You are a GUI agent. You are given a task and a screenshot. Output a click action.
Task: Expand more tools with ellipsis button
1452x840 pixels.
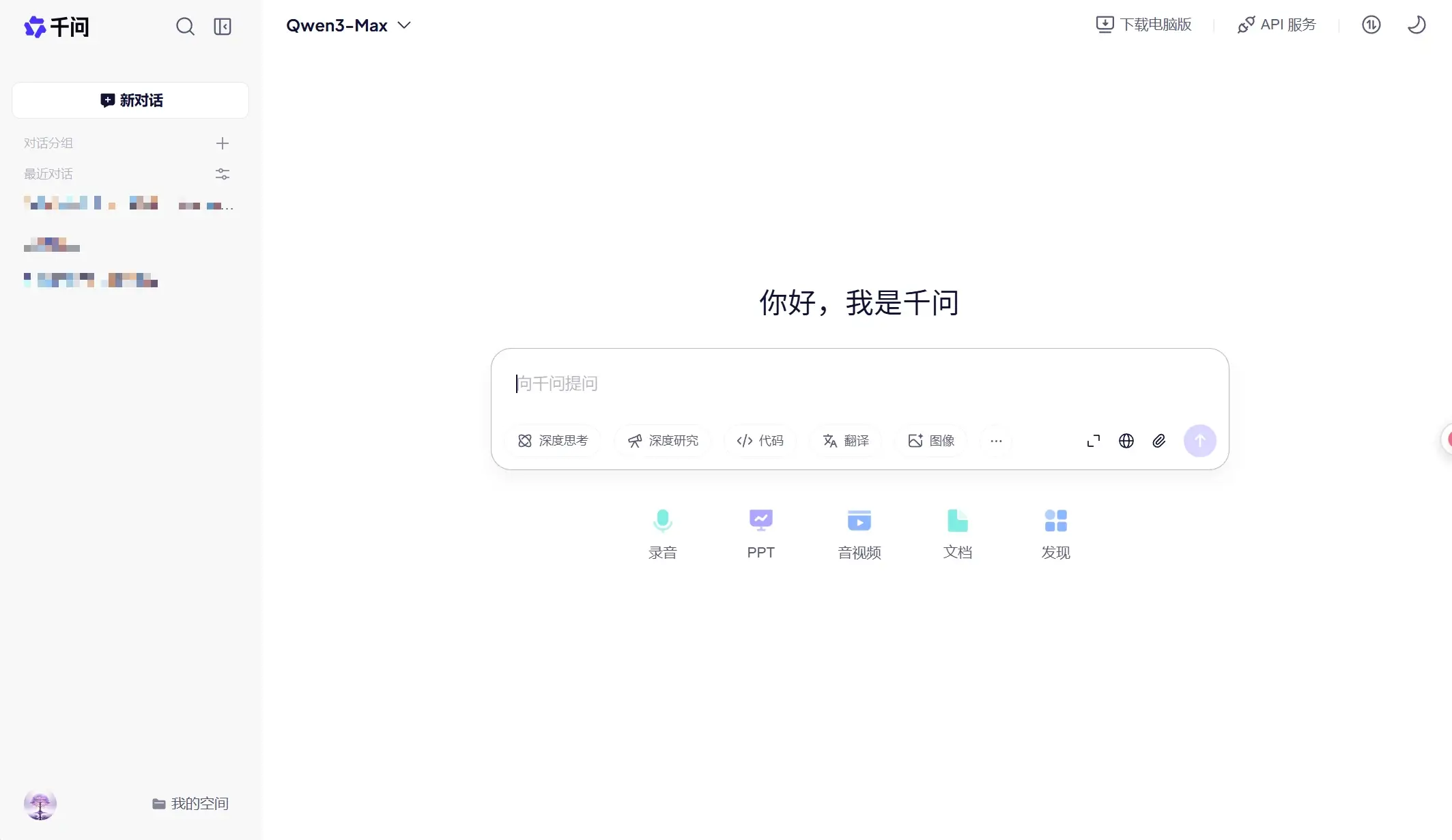pyautogui.click(x=996, y=441)
